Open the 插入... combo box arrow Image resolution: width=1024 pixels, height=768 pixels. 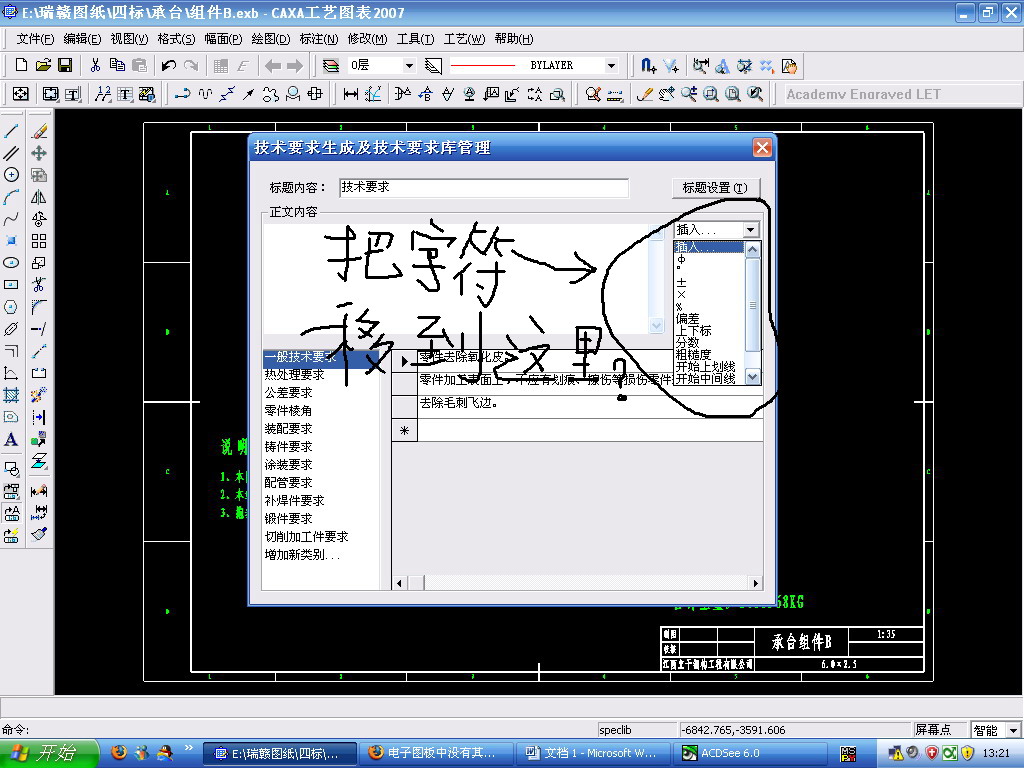tap(750, 230)
